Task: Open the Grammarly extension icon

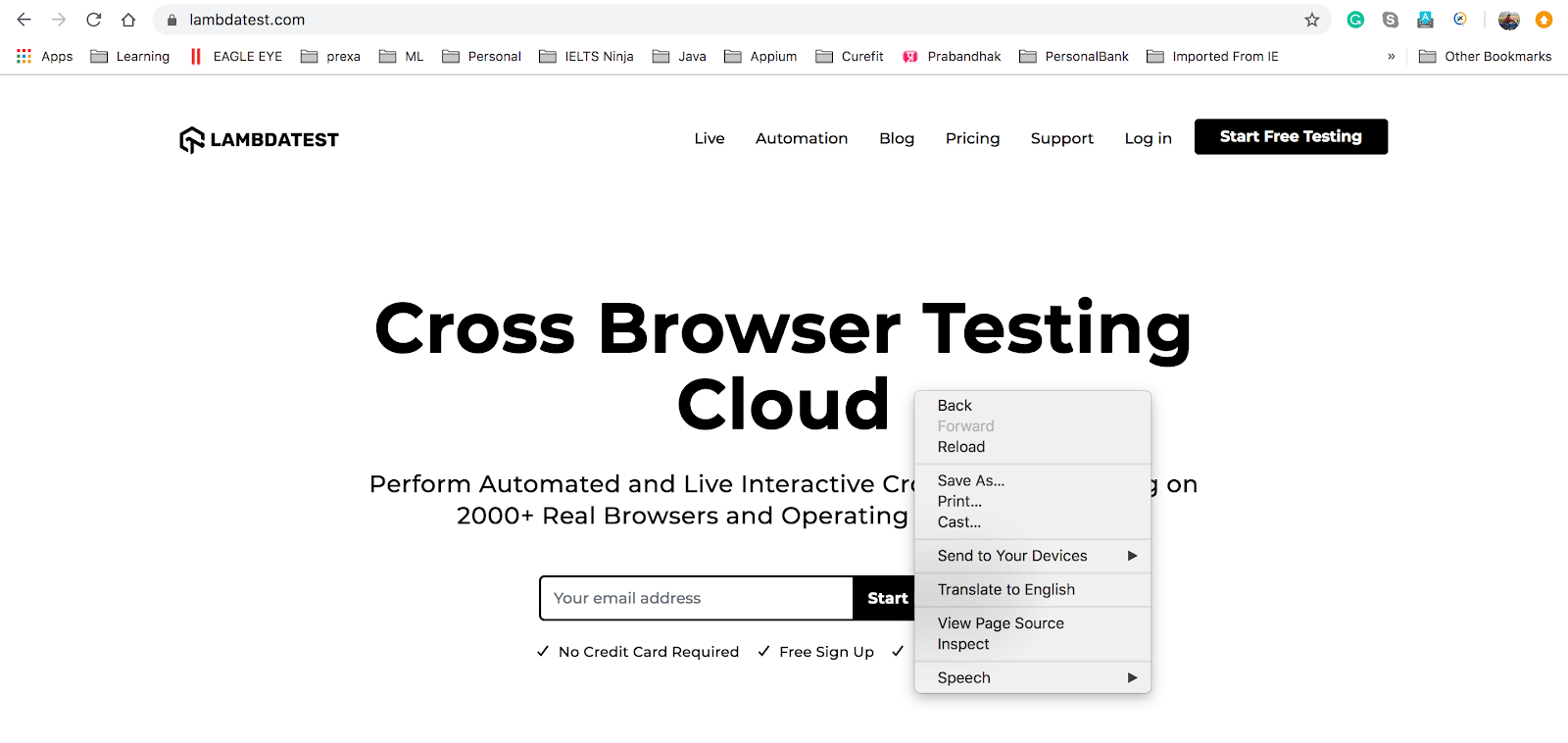Action: tap(1355, 20)
